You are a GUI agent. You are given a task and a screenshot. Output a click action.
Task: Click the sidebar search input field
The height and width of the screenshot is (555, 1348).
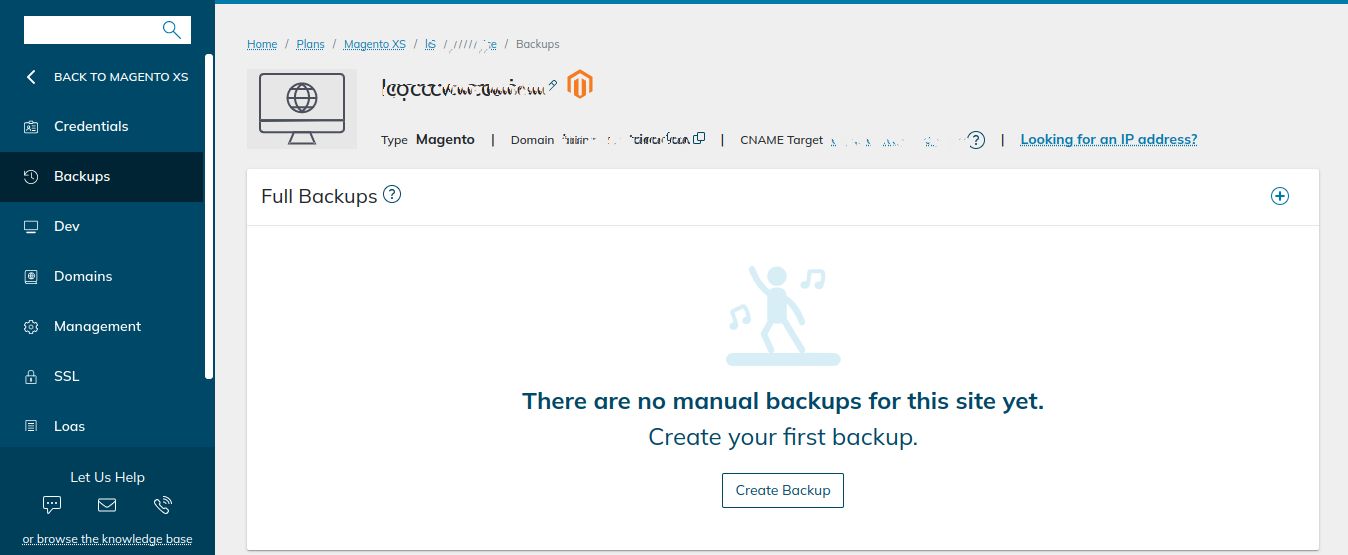point(107,30)
